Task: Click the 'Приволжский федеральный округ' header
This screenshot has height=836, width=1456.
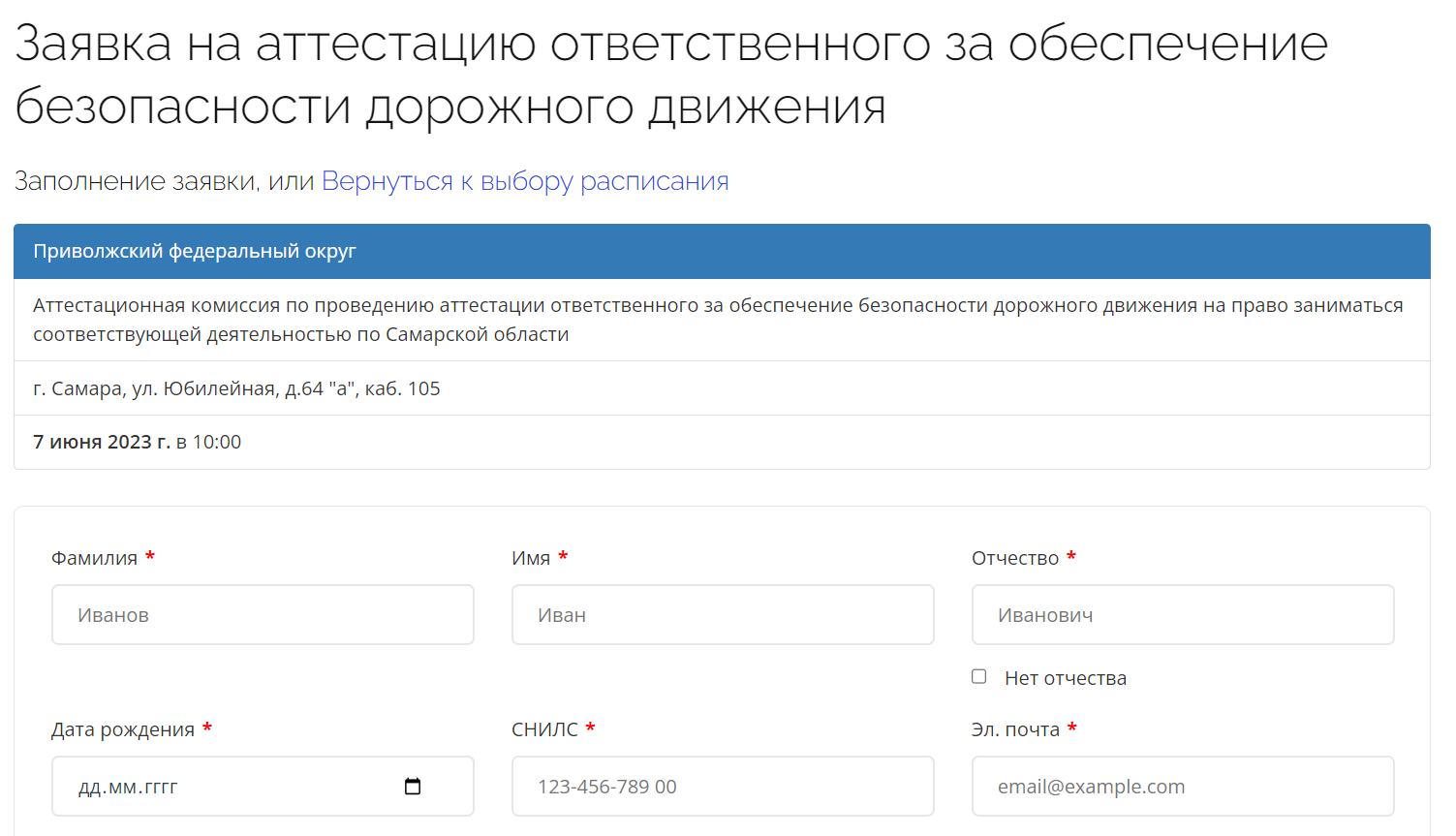Action: (722, 251)
